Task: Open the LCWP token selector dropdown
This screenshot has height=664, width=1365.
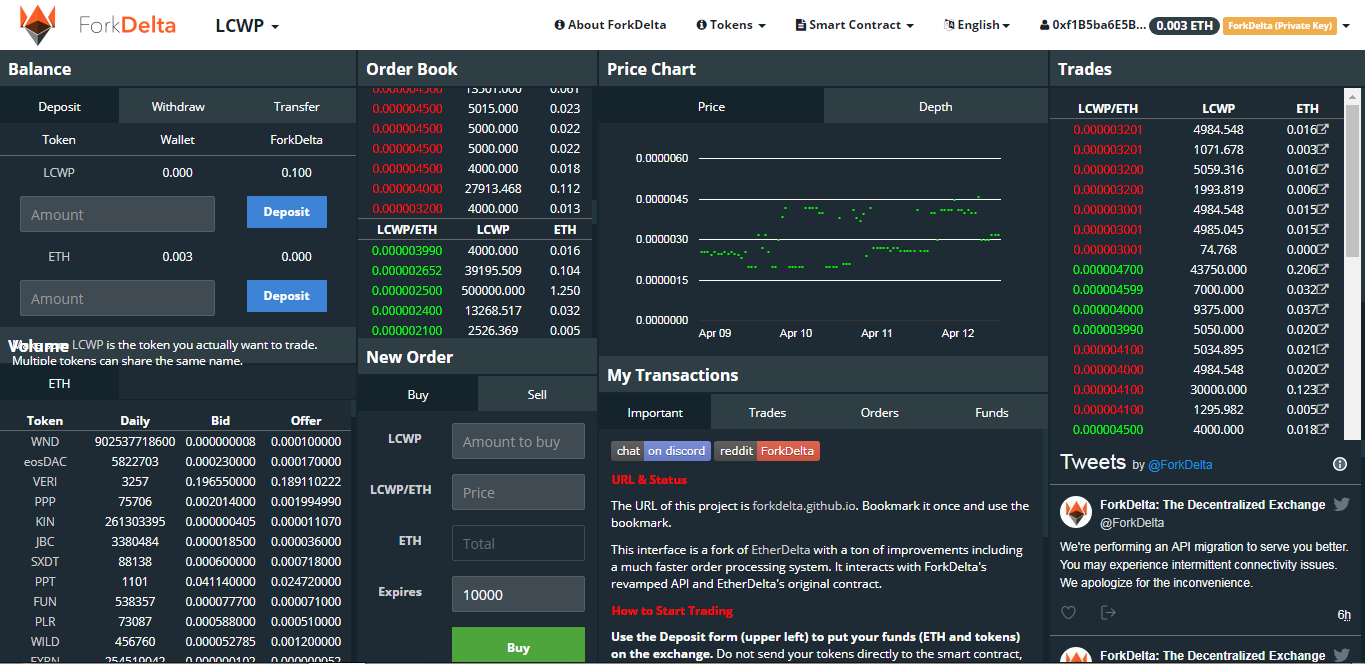Action: (247, 25)
